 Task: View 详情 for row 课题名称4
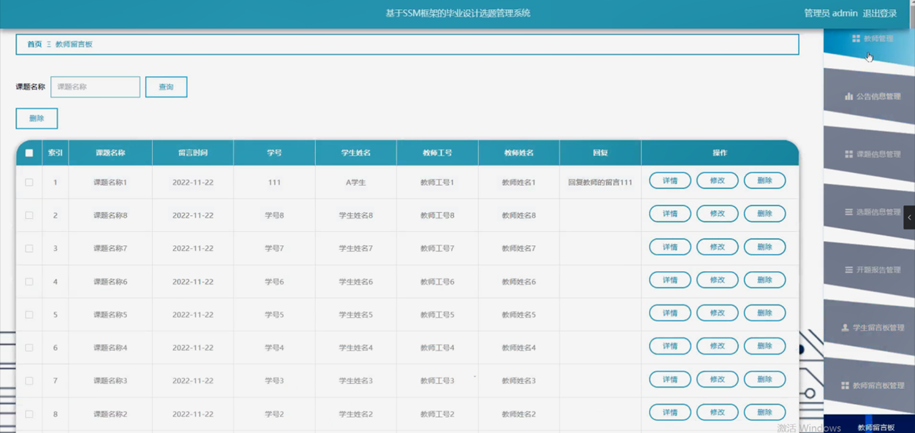[670, 346]
